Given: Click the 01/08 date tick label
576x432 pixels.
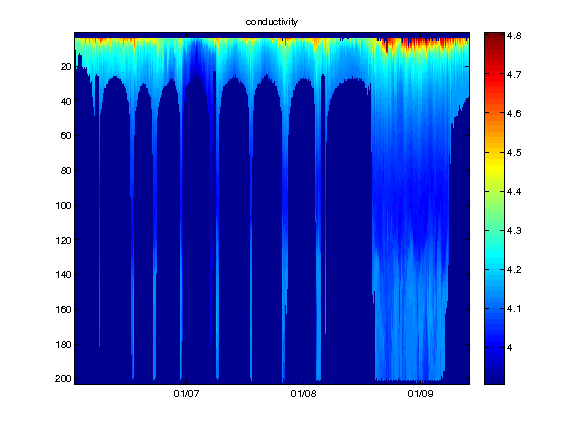Looking at the screenshot, I should tap(303, 394).
